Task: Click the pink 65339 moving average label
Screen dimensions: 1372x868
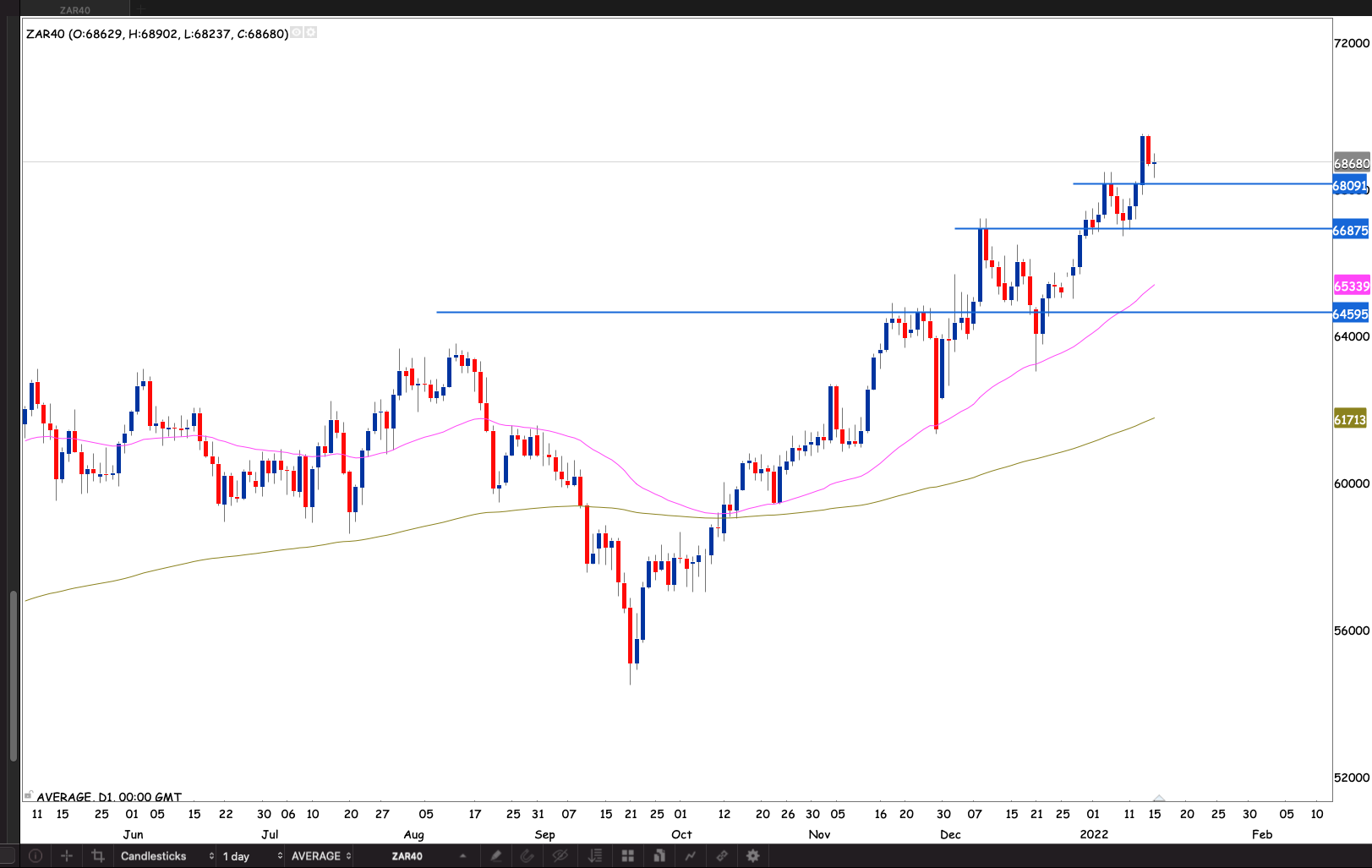Action: coord(1351,287)
